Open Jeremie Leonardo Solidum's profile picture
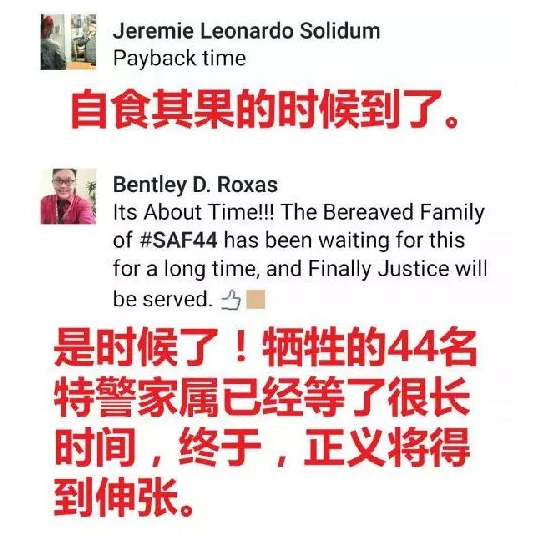Image resolution: width=559 pixels, height=538 pixels. point(68,42)
